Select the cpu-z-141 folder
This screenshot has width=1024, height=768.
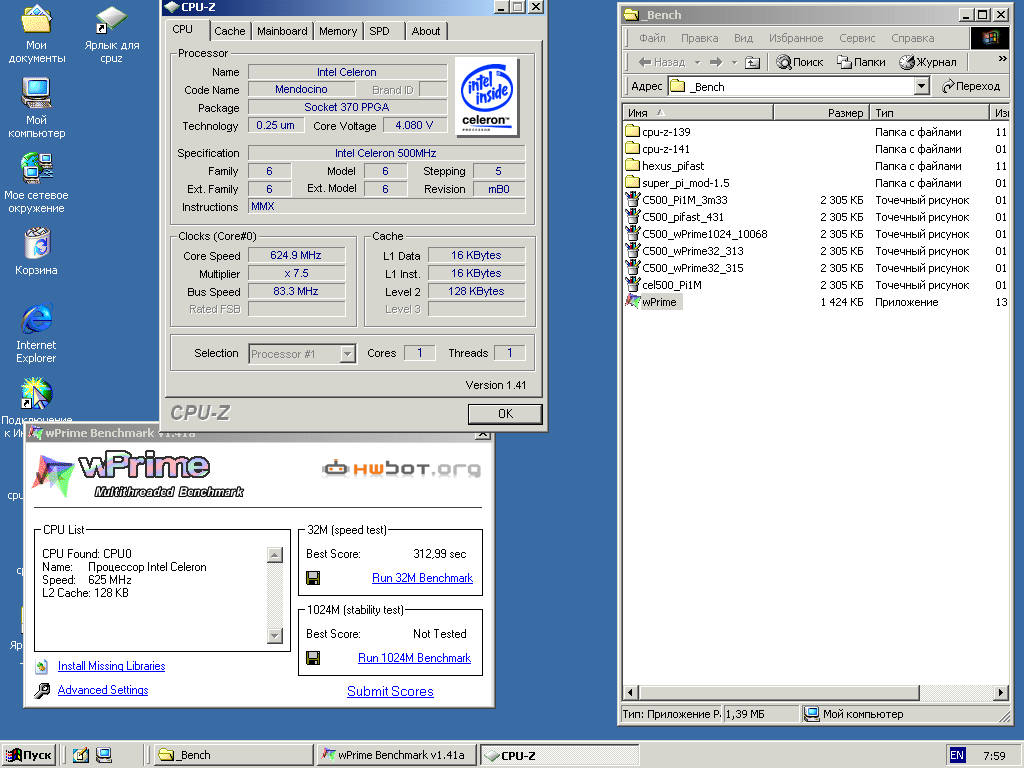pos(658,149)
